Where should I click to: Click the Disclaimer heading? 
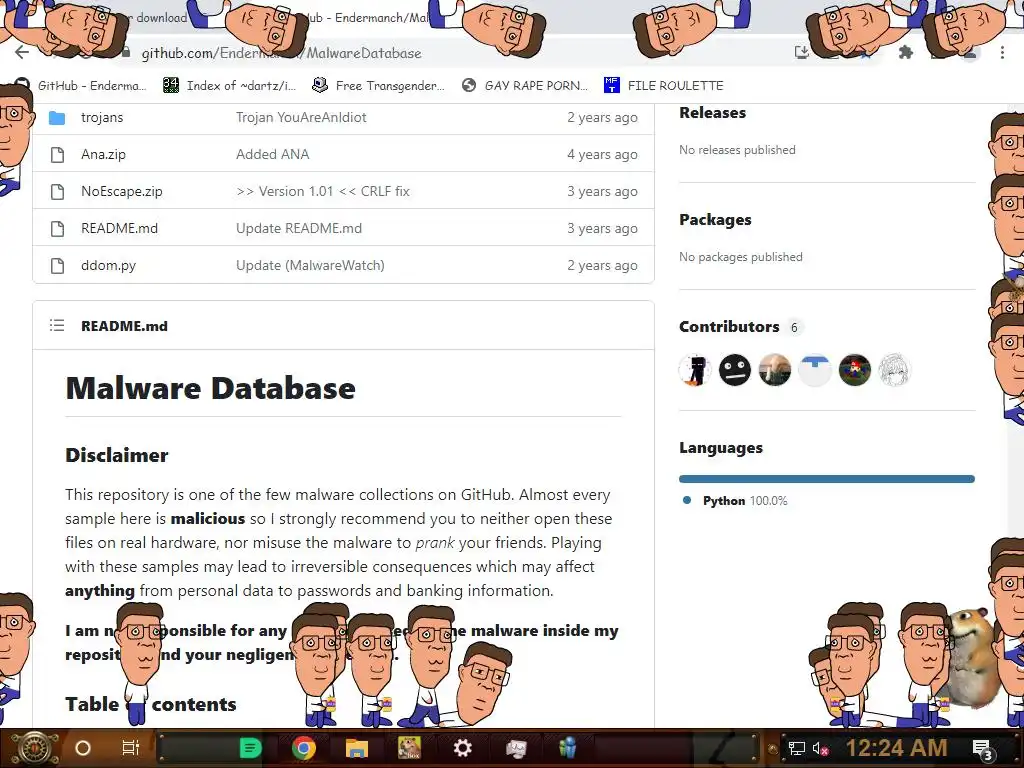pos(117,455)
